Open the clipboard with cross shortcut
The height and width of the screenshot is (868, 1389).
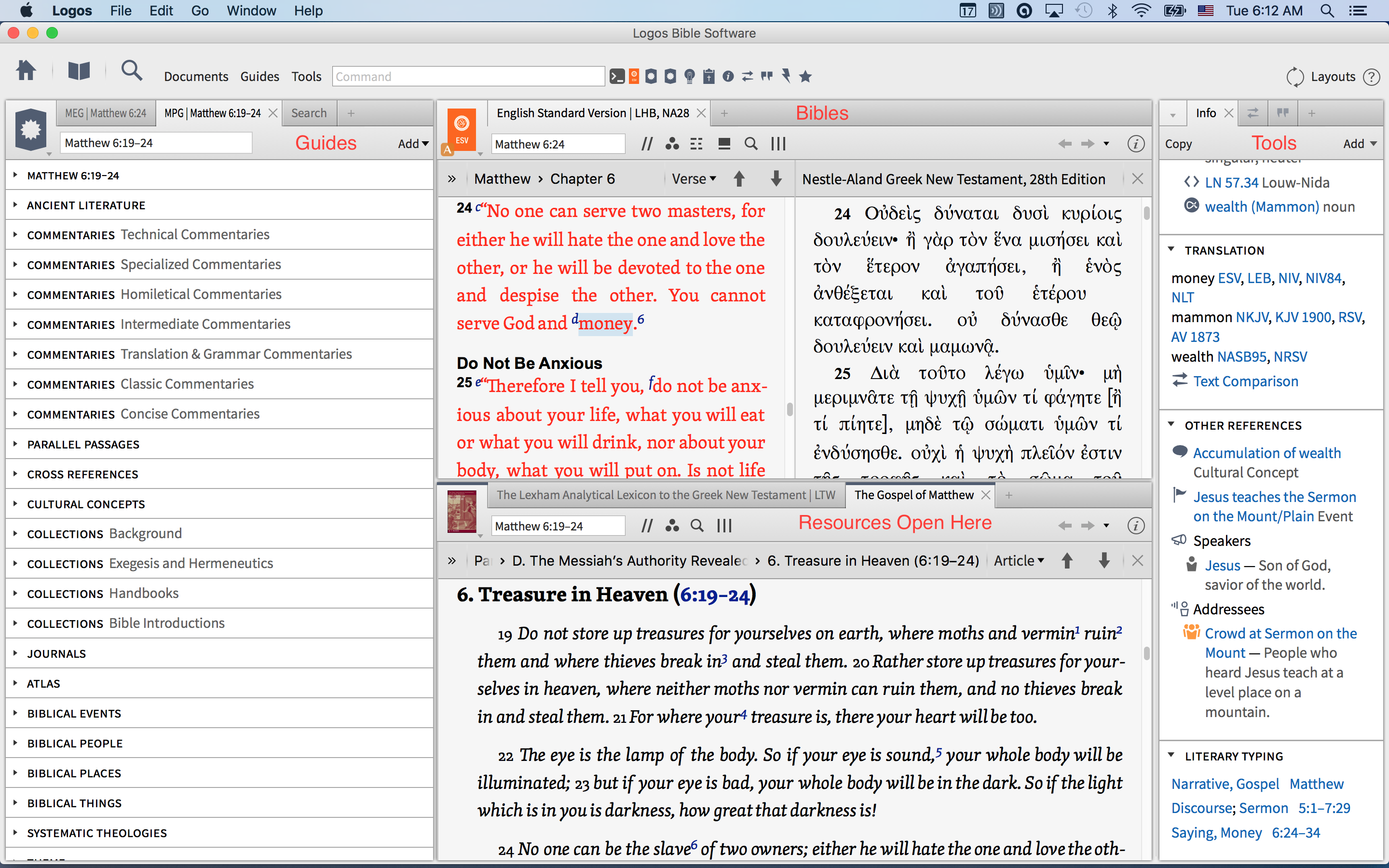(x=709, y=76)
